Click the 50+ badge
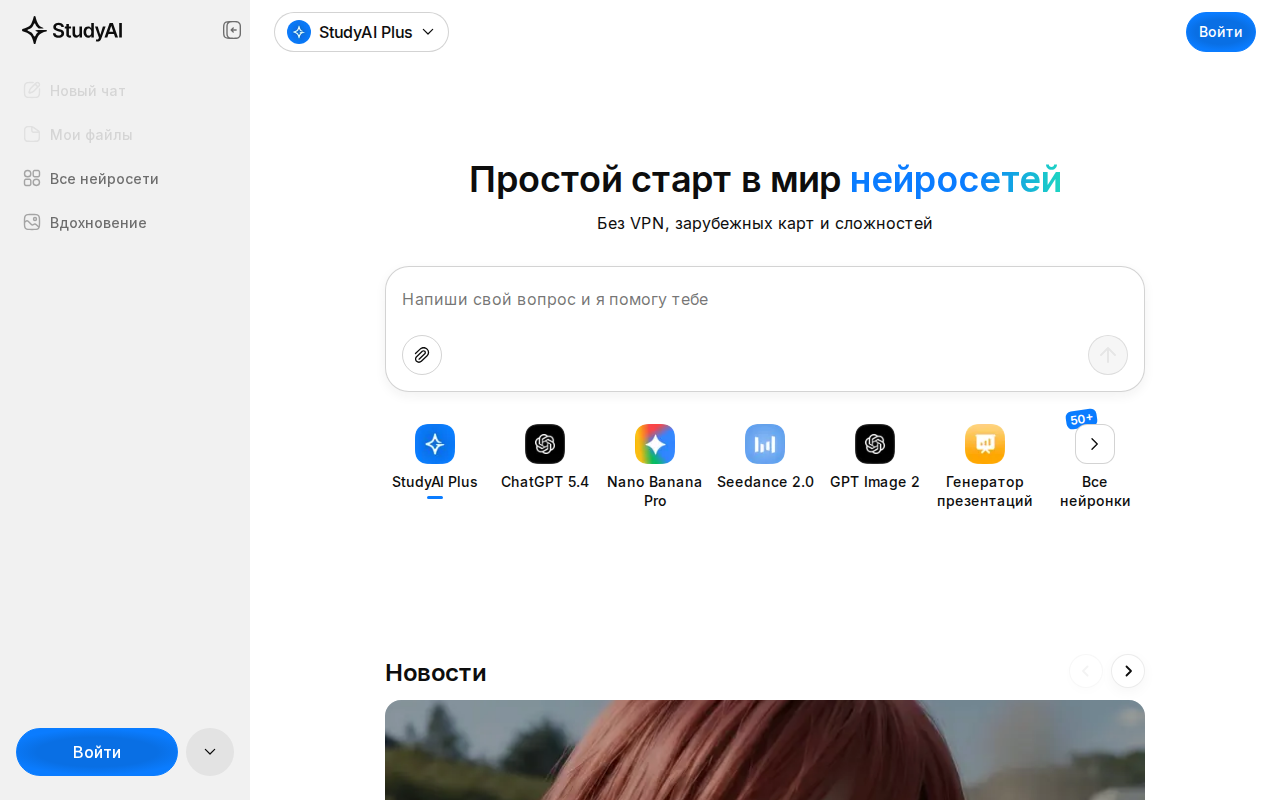1280x800 pixels. pos(1081,419)
